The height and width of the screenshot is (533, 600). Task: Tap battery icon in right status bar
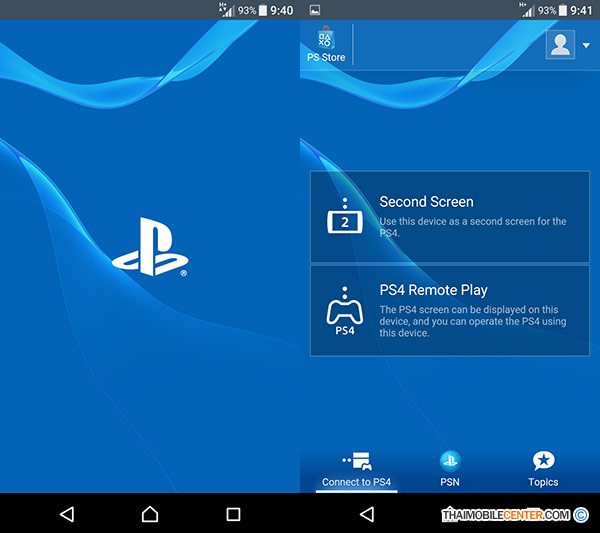(x=563, y=10)
